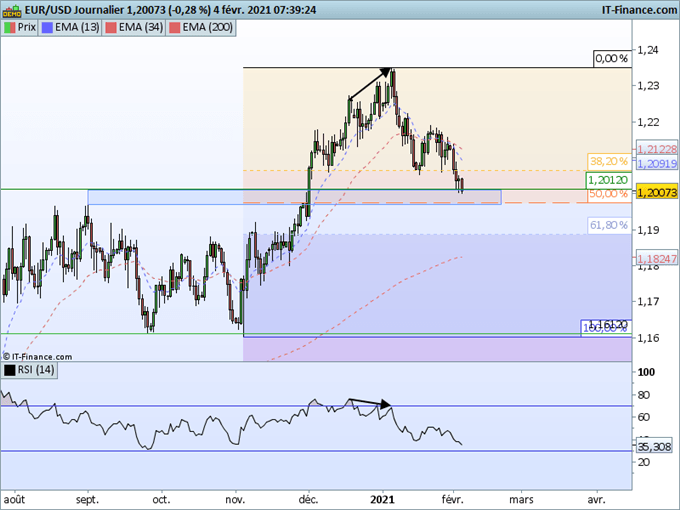Click the 1,20120 green price label
The image size is (680, 510).
point(608,180)
